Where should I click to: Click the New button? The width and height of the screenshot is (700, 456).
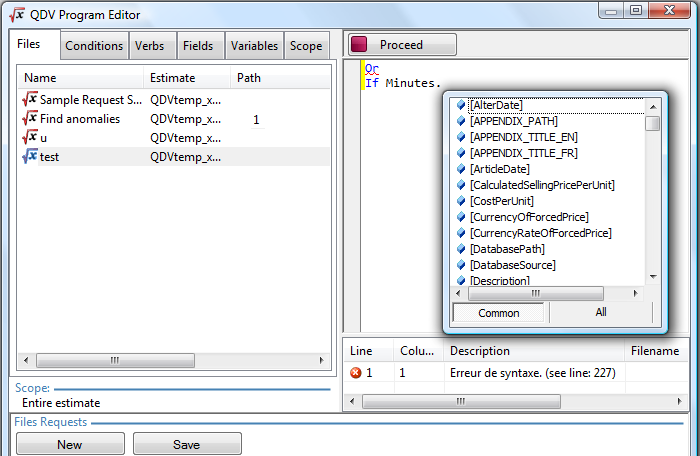coord(70,445)
